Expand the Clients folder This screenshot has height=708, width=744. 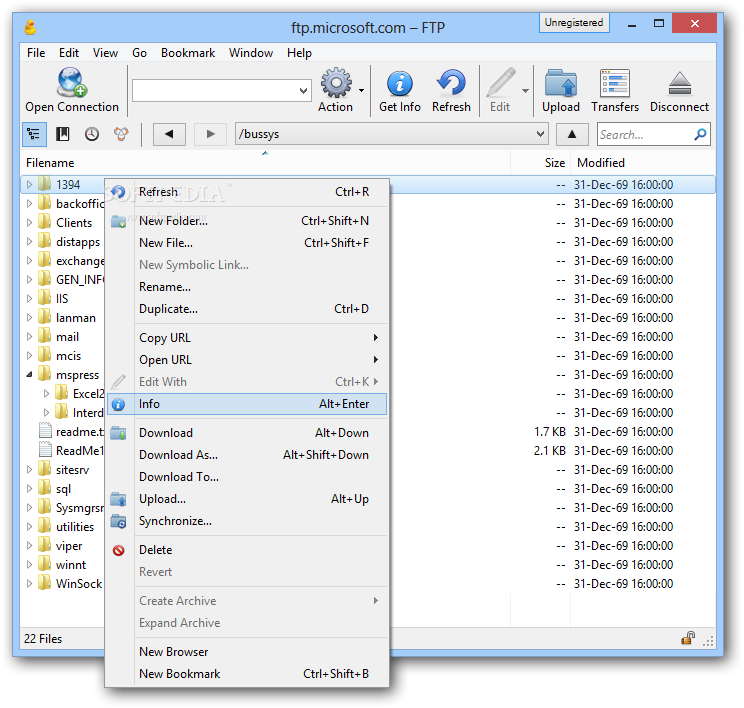[x=29, y=223]
